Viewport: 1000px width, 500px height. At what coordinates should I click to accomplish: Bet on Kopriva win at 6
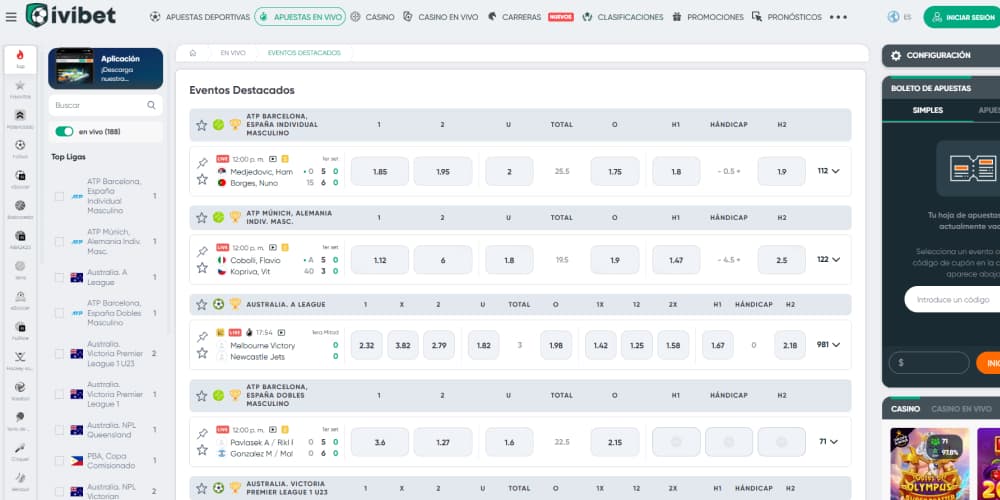(x=443, y=260)
